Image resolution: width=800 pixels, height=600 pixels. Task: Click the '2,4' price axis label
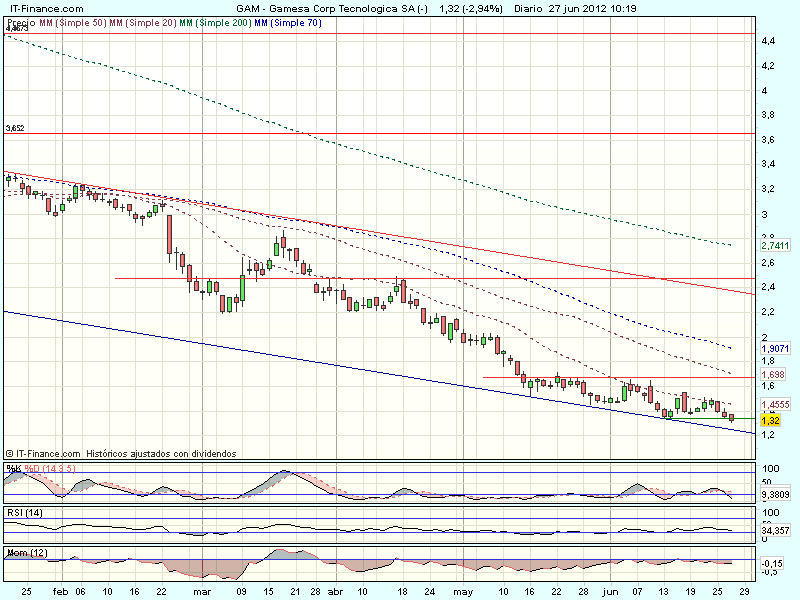coord(768,287)
